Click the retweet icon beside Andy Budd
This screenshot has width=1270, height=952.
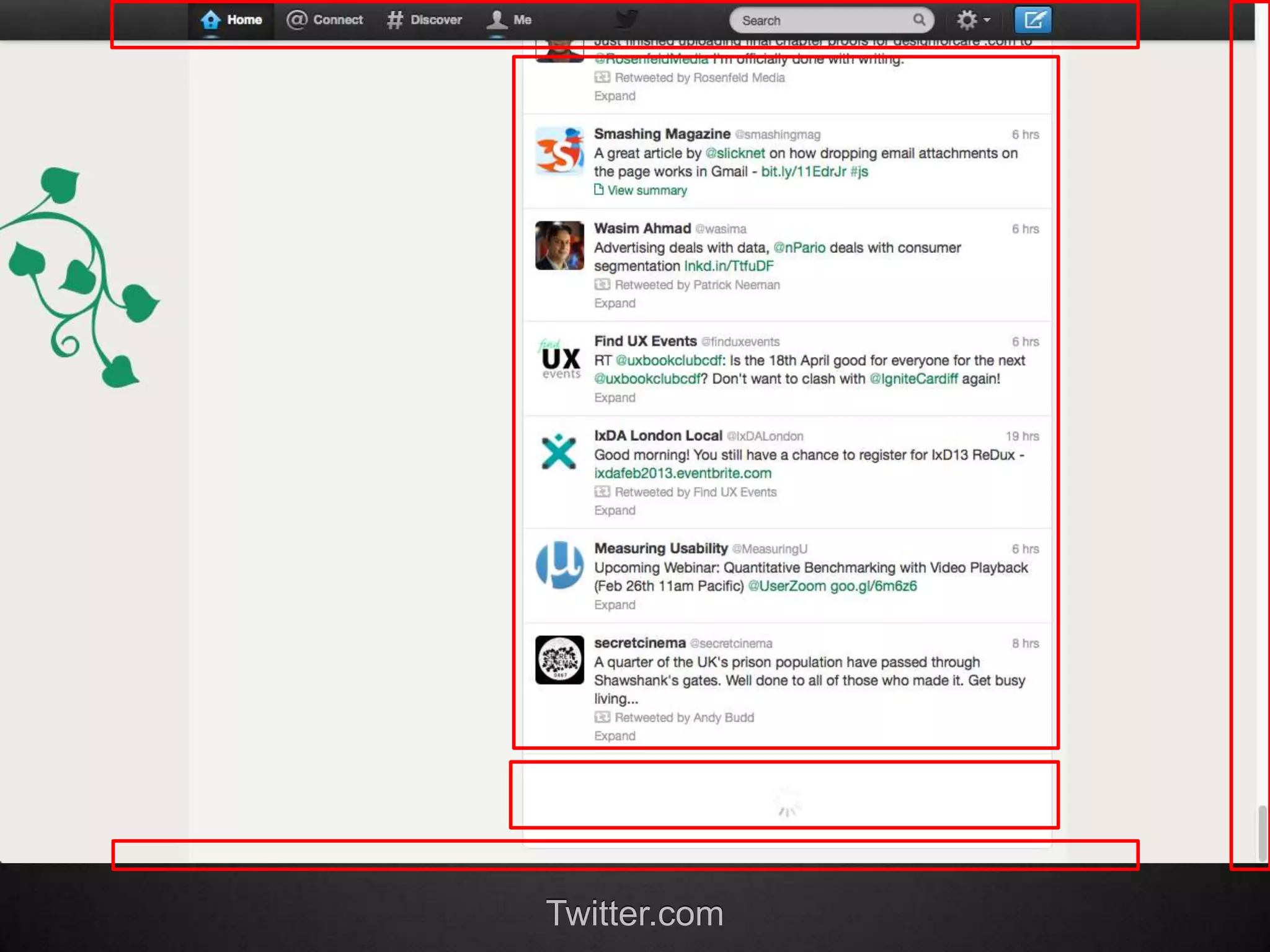(602, 717)
